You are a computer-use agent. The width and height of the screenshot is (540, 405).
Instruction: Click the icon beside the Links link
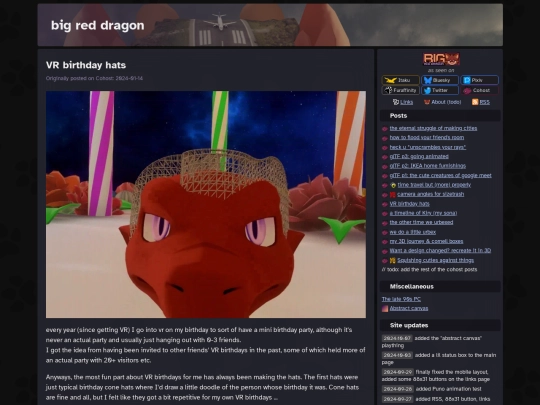coord(396,102)
